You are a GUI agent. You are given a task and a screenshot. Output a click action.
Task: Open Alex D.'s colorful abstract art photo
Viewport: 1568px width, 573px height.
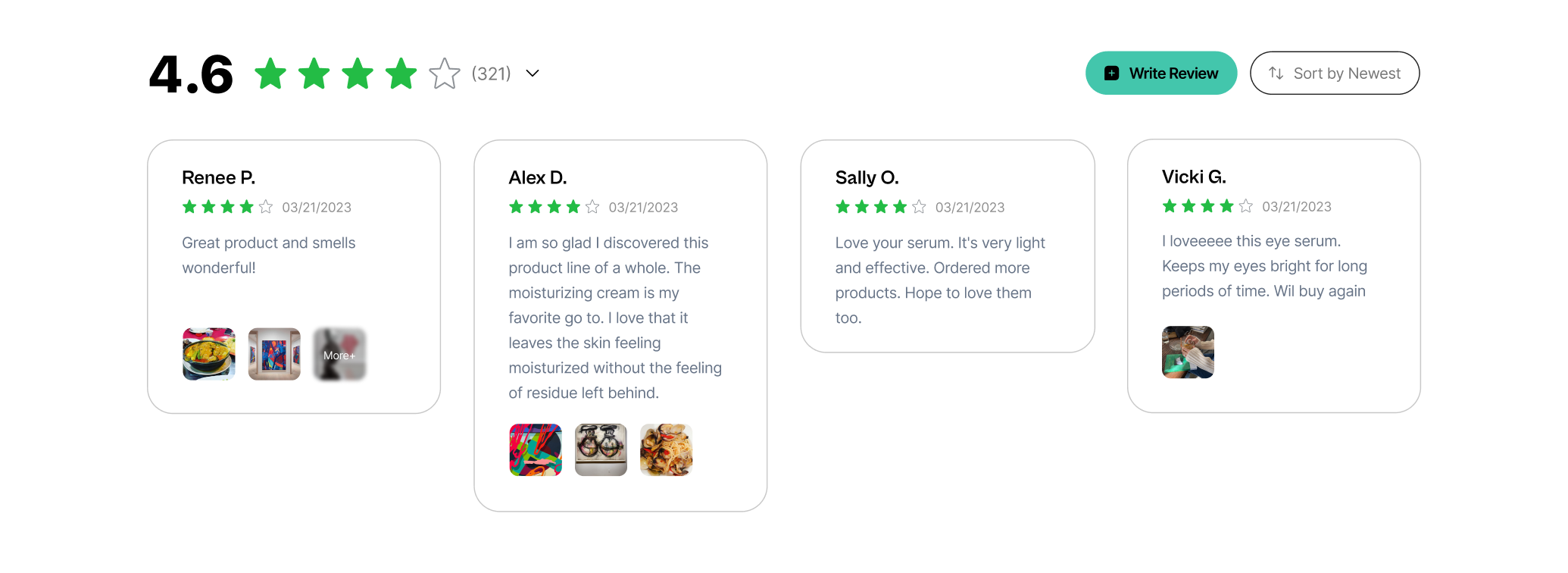[x=536, y=450]
